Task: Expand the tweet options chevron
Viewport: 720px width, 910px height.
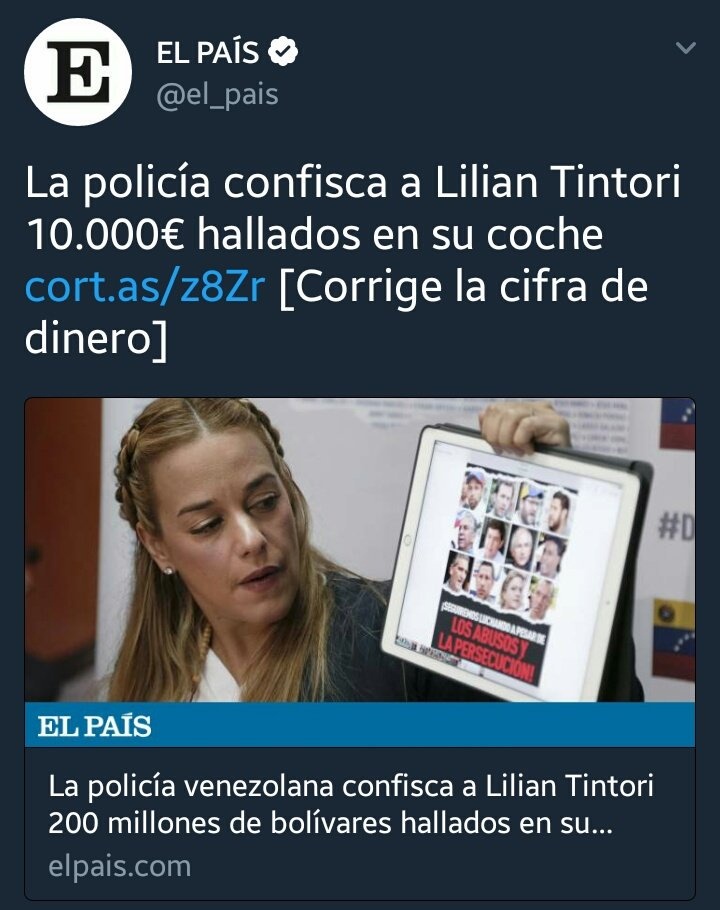Action: 686,48
